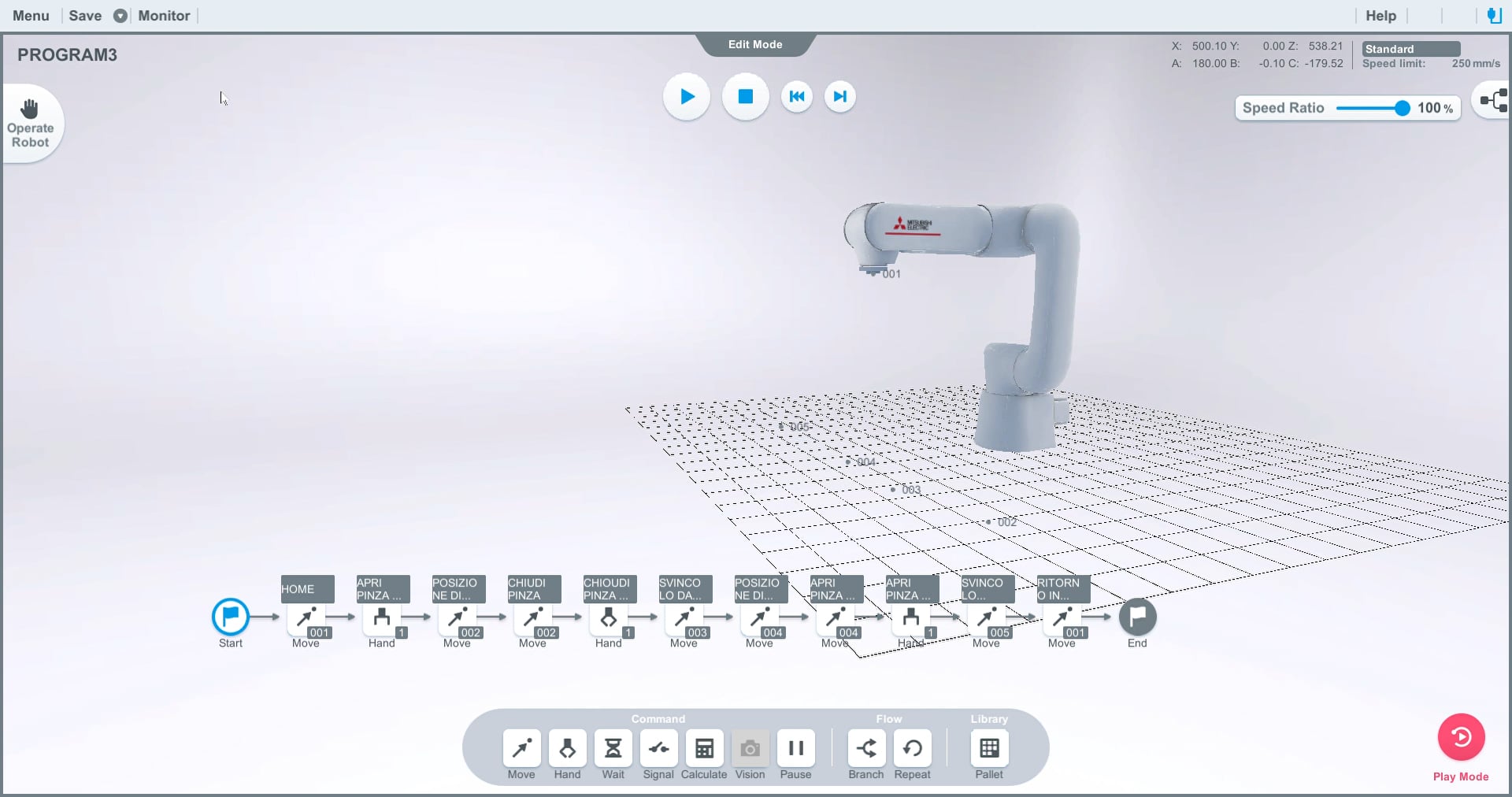
Task: Toggle the Operate Robot panel
Action: click(31, 122)
